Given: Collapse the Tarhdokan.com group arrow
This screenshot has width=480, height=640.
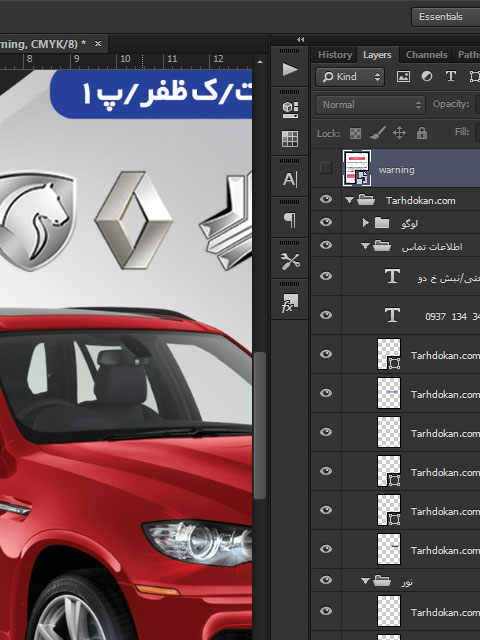Looking at the screenshot, I should coord(349,200).
